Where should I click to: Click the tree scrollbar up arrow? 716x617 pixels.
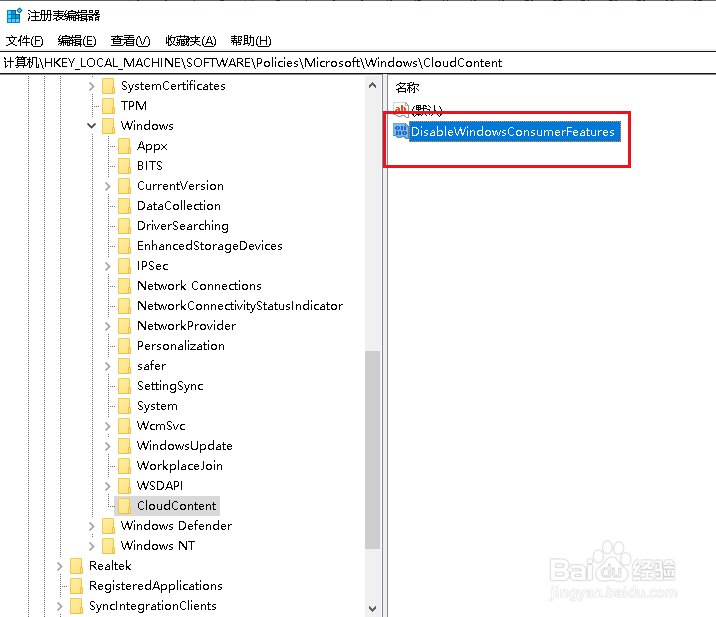[x=373, y=85]
